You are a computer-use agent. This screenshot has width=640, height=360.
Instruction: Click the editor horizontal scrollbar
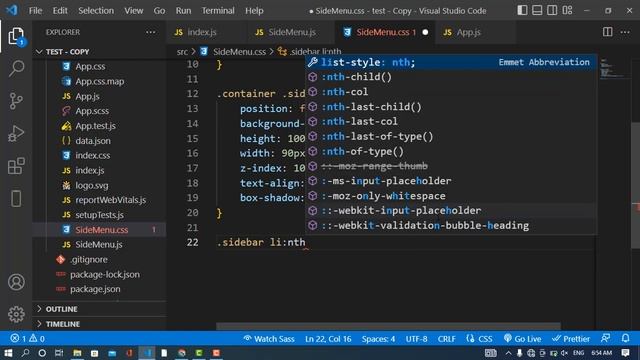(x=388, y=326)
